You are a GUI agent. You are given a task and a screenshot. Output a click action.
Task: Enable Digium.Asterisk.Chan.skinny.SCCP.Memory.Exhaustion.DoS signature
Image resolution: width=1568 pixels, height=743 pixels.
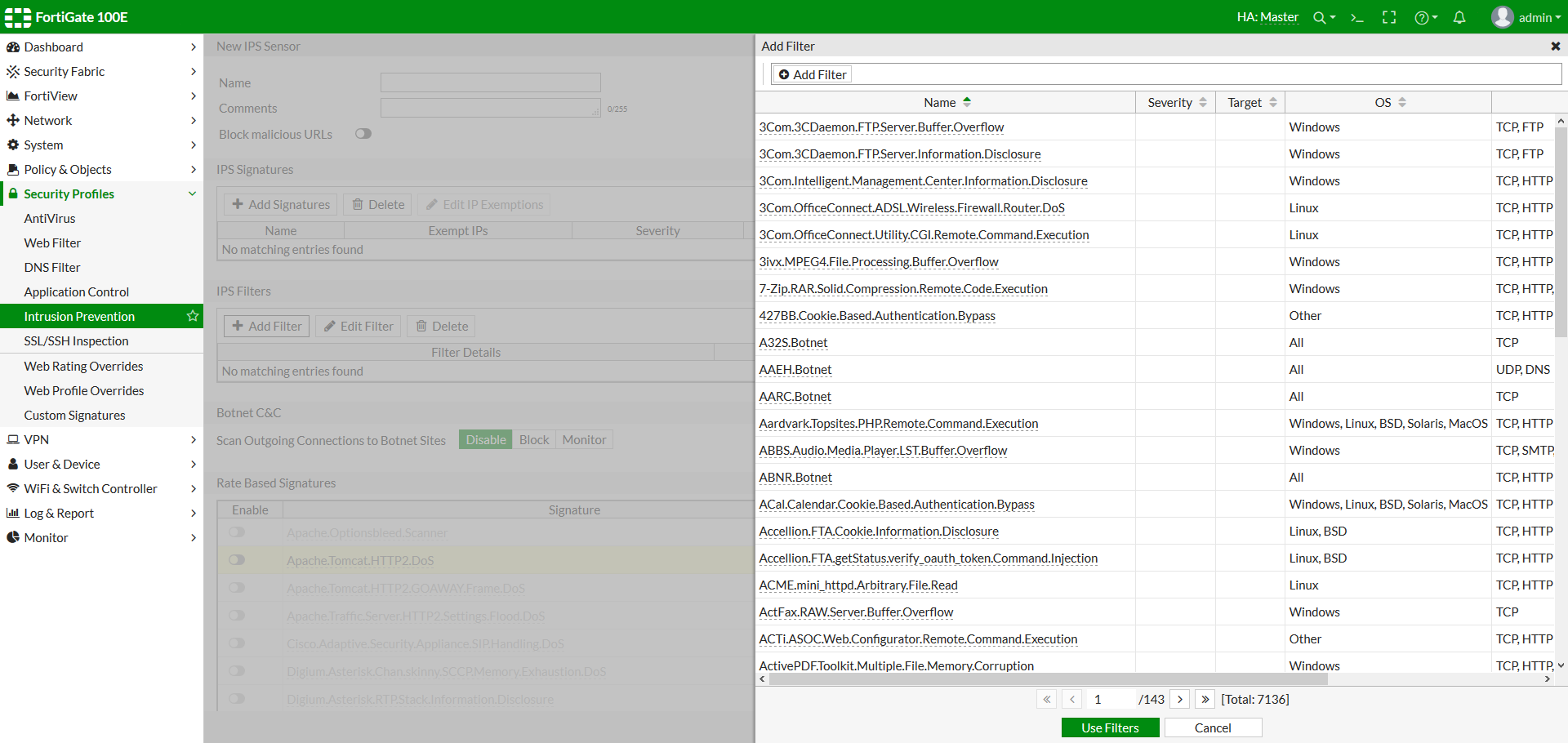237,671
